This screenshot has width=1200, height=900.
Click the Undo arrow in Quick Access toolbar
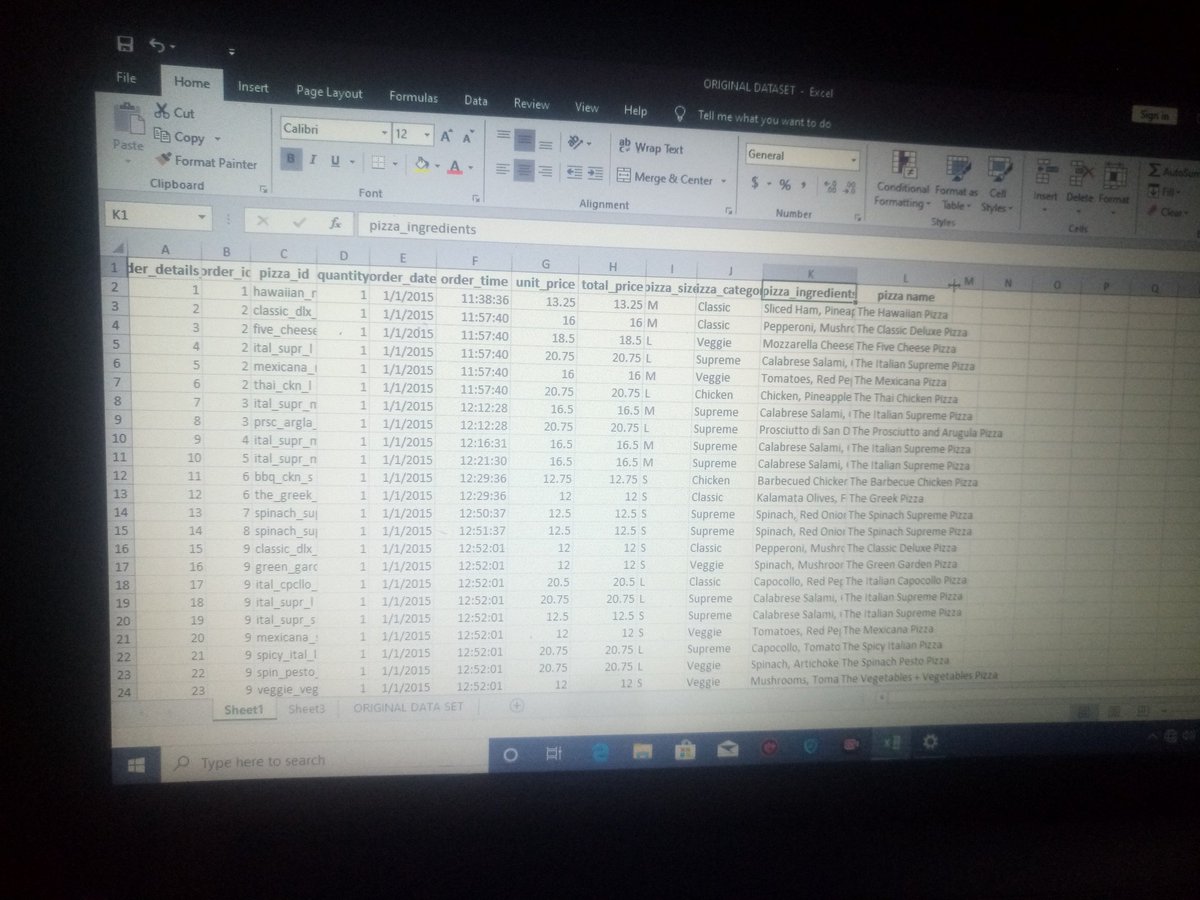click(157, 45)
